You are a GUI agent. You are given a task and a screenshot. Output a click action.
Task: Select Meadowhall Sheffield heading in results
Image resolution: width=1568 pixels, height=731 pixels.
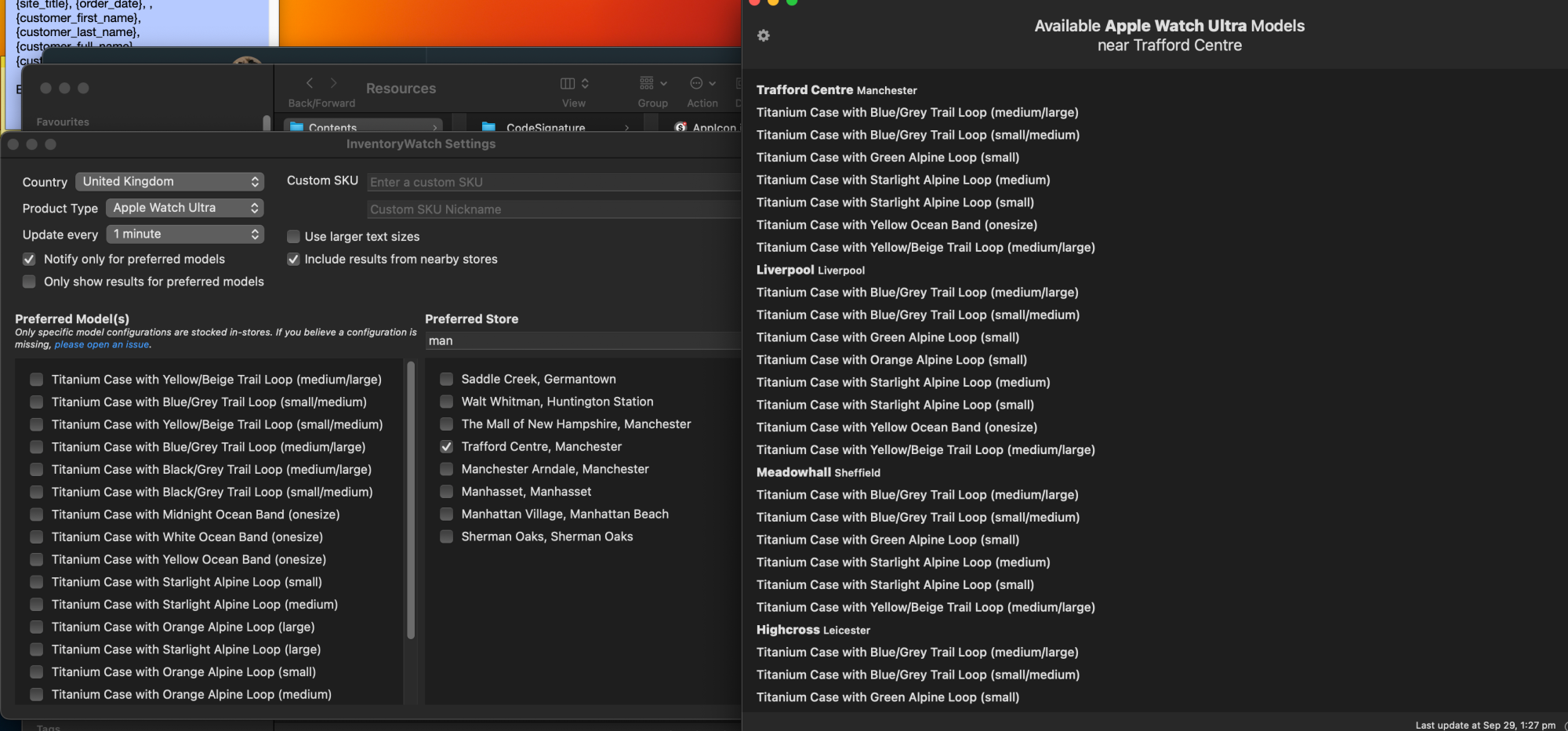(x=818, y=472)
